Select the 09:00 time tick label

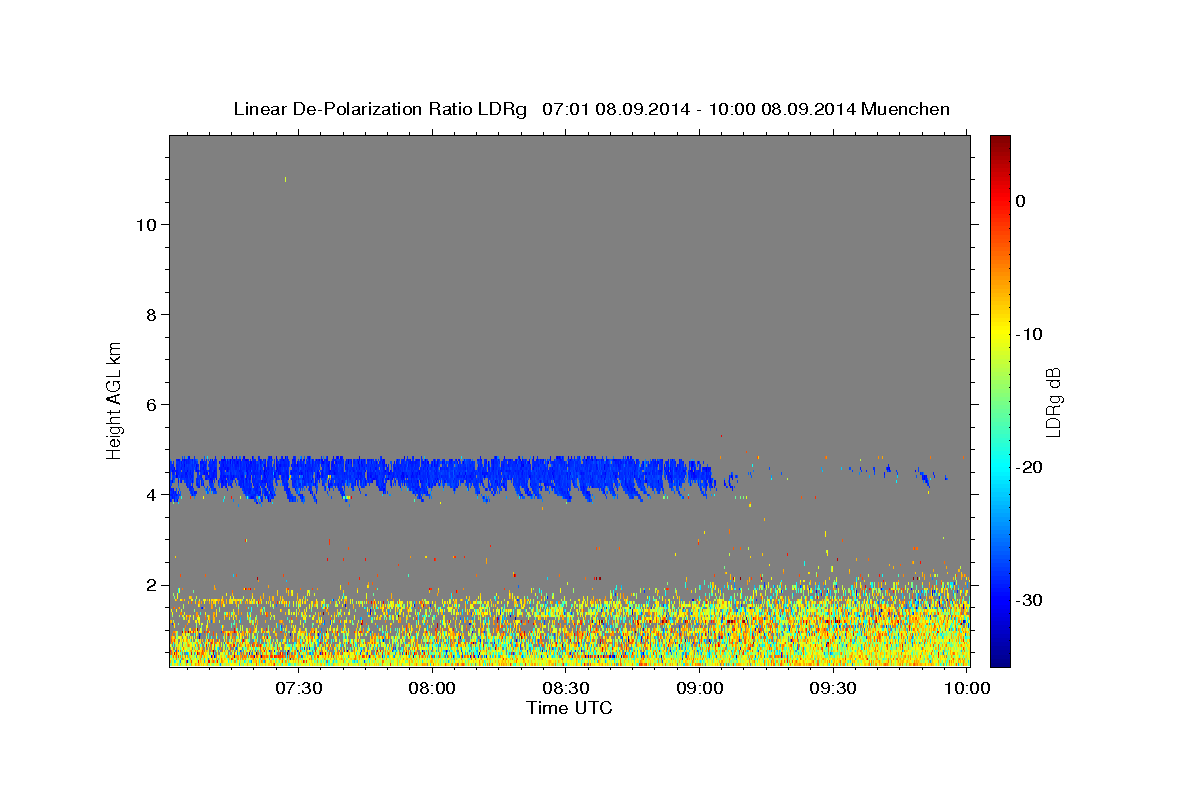[x=700, y=688]
